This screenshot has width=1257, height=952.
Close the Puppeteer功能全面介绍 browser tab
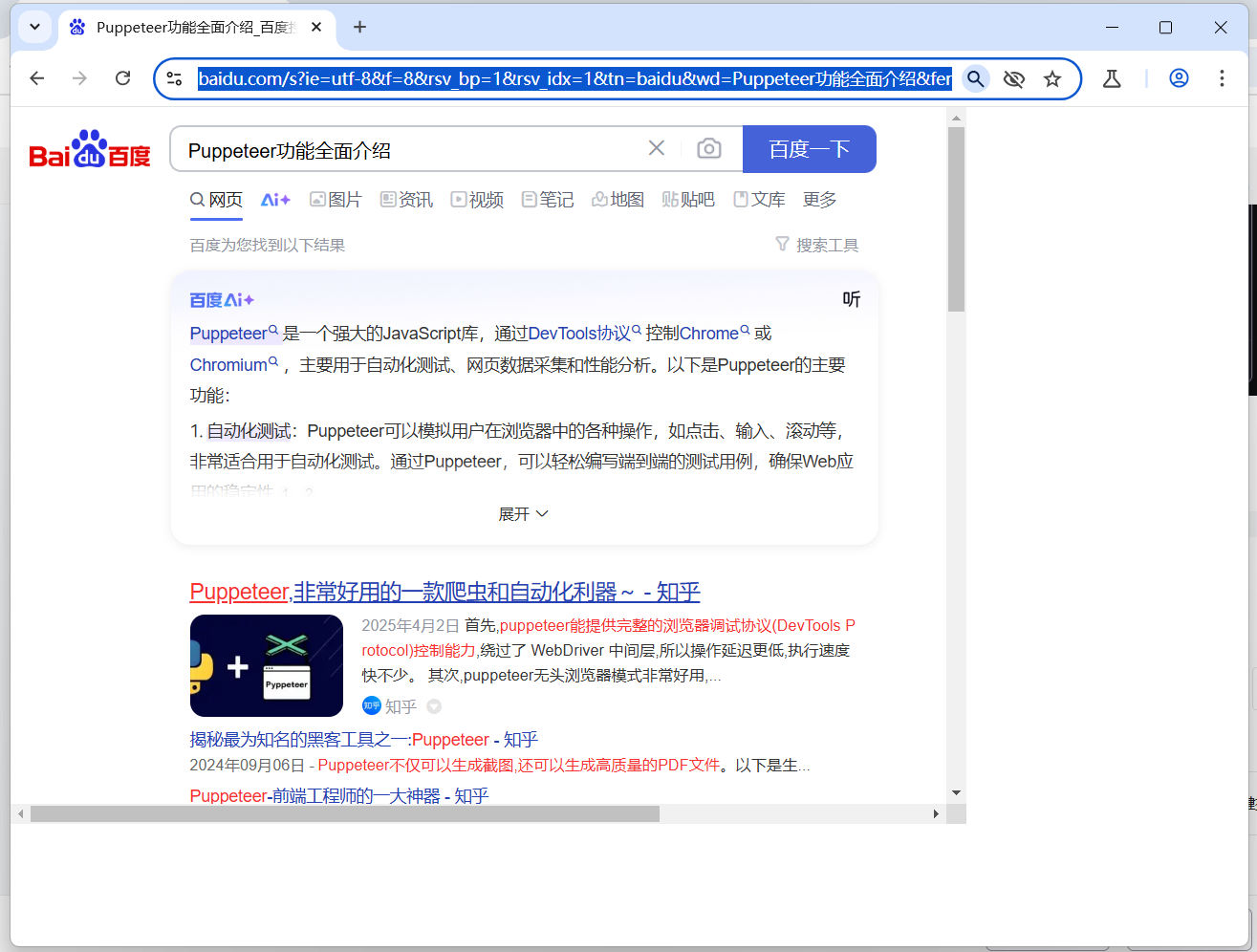[316, 27]
